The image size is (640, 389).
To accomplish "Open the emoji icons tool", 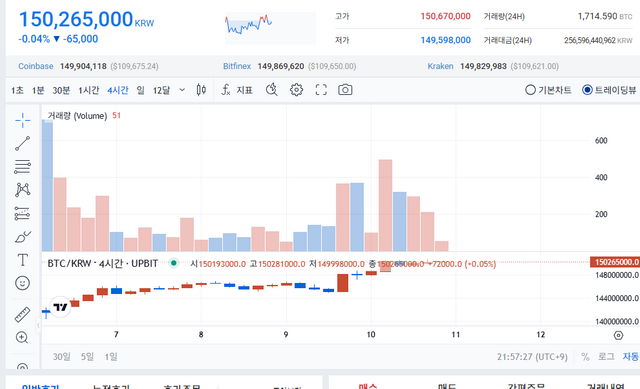I will (22, 283).
